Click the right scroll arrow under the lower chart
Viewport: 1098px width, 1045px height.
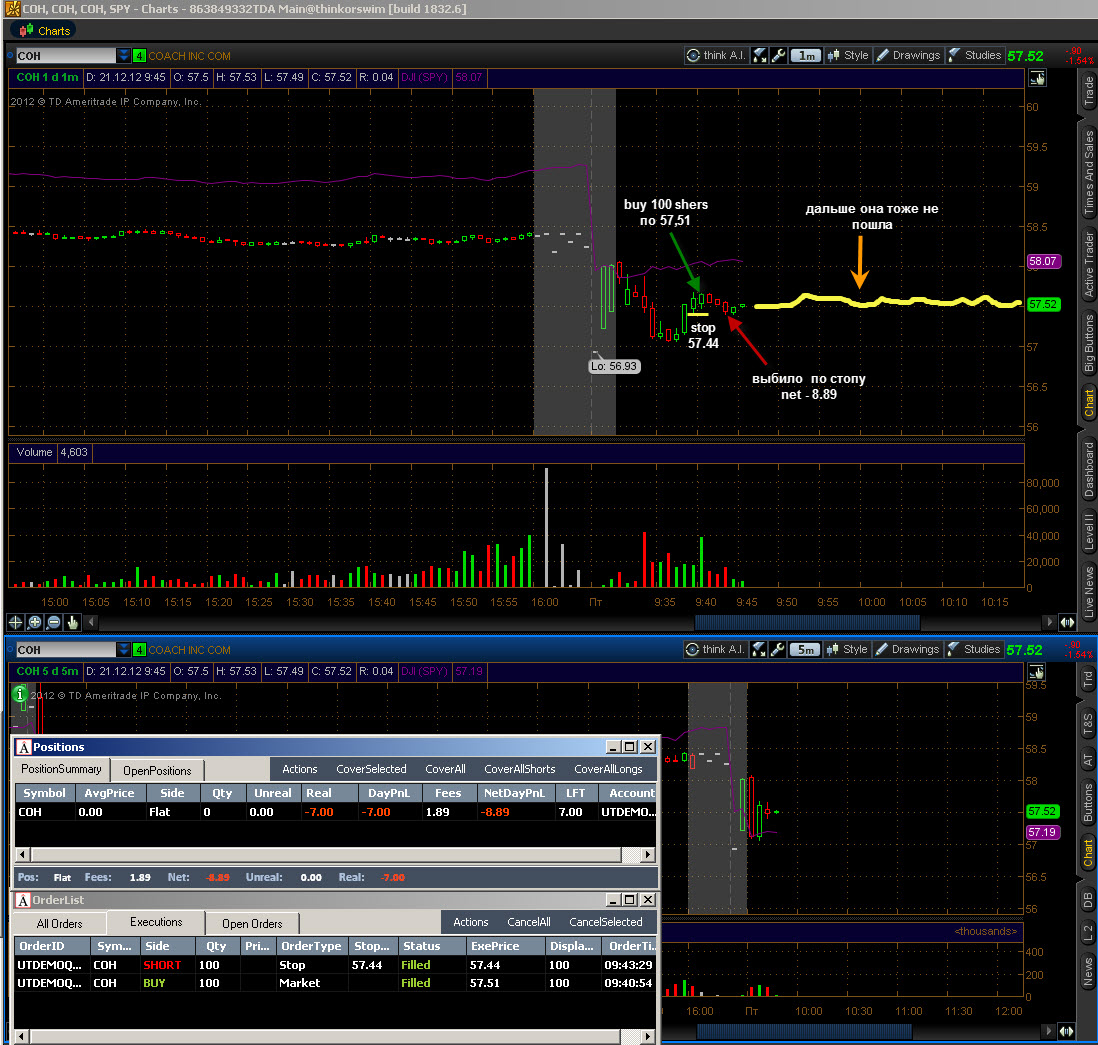pyautogui.click(x=1048, y=1030)
